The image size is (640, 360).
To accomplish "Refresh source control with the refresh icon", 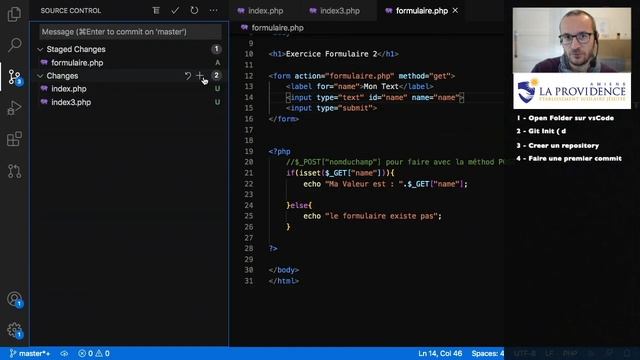I will 194,11.
